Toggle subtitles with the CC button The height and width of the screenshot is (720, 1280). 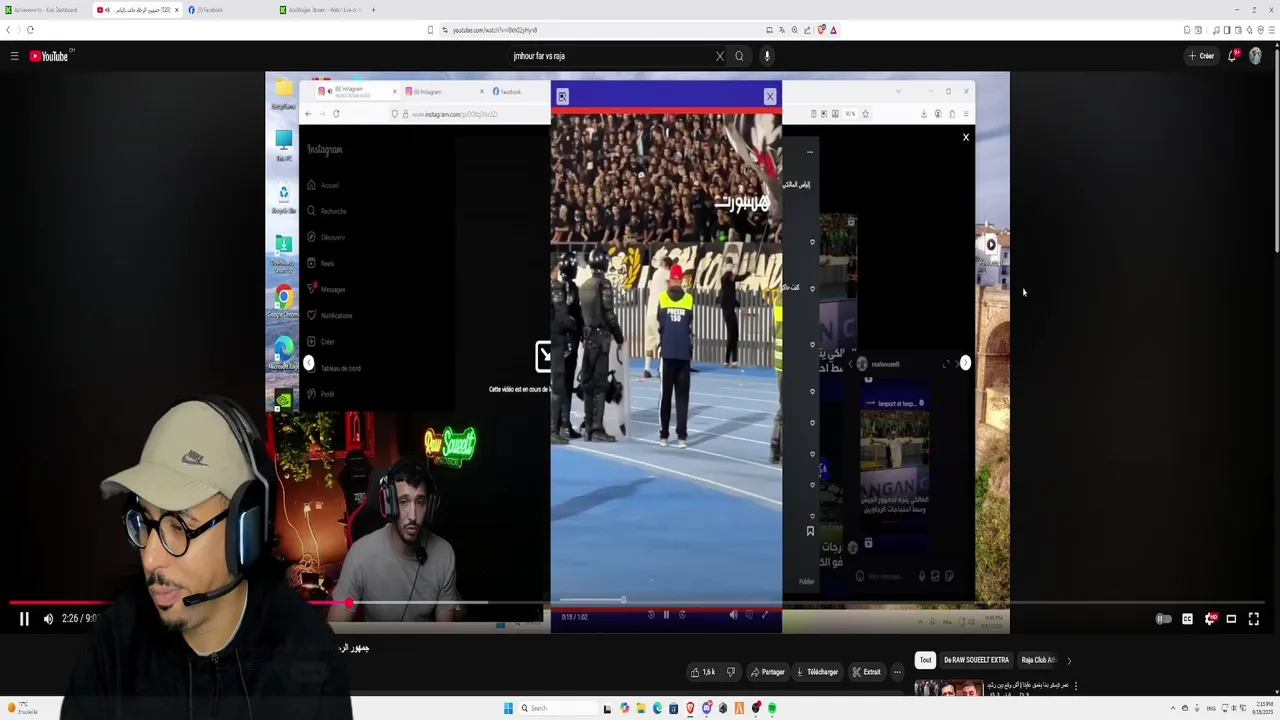[x=1187, y=619]
